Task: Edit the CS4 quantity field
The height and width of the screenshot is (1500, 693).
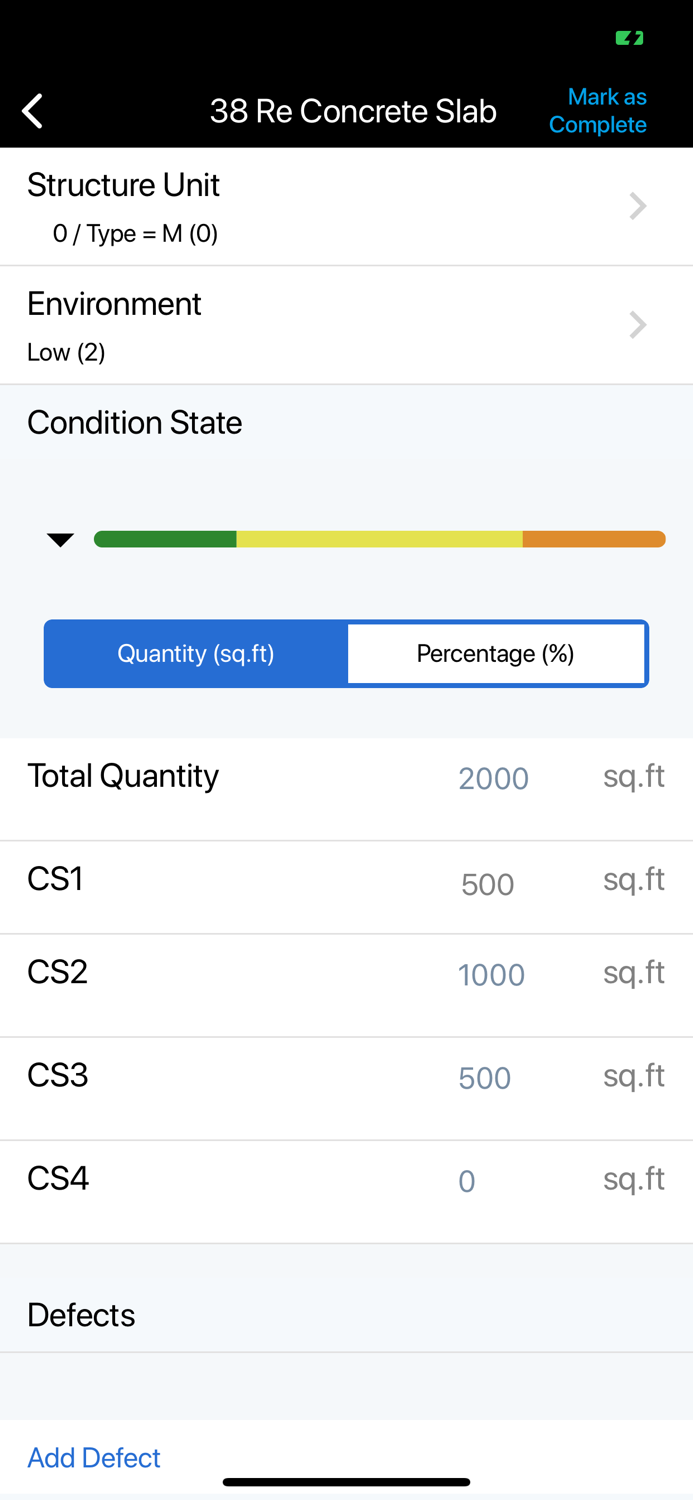Action: (467, 1182)
